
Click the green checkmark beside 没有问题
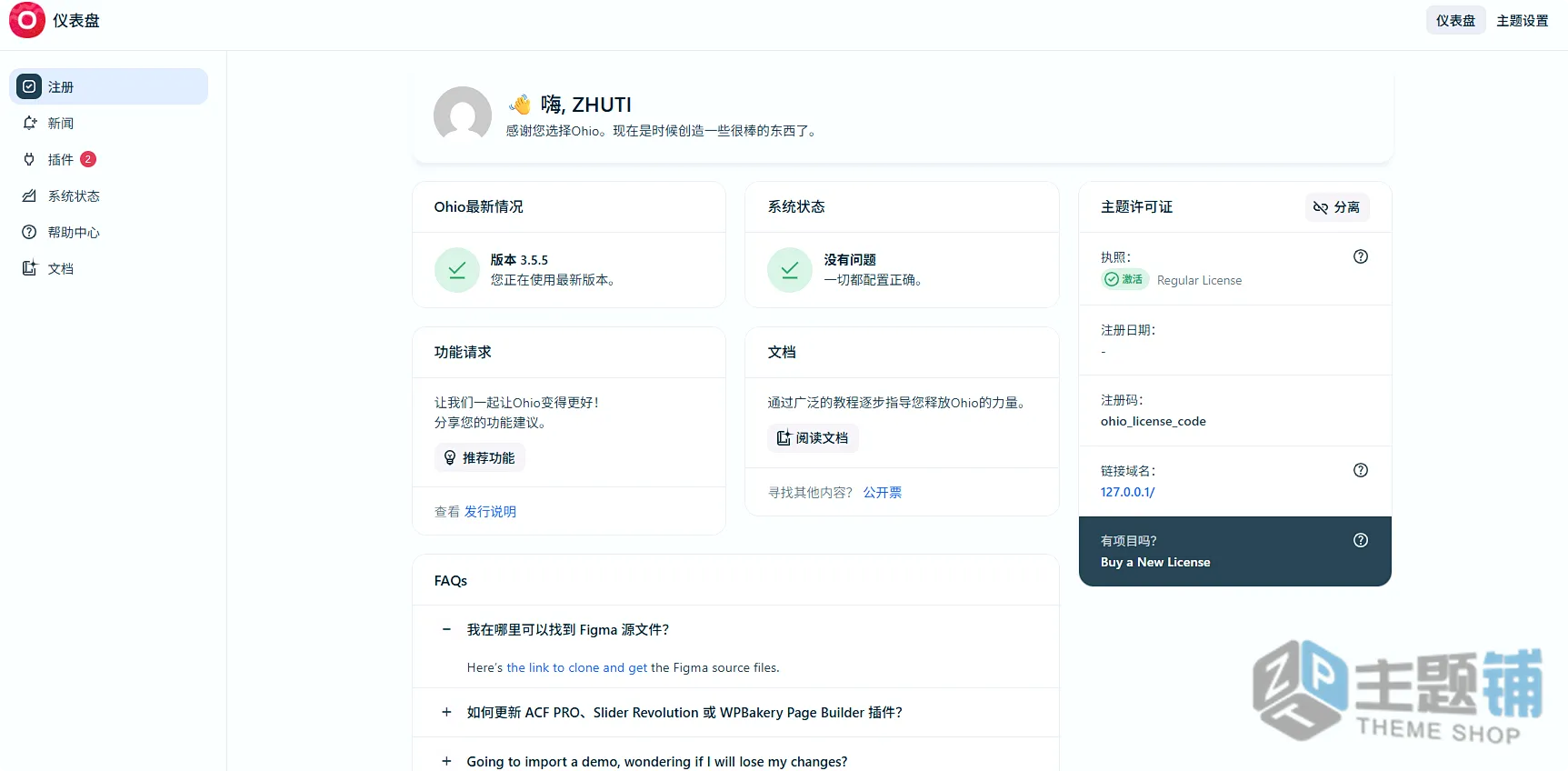790,270
